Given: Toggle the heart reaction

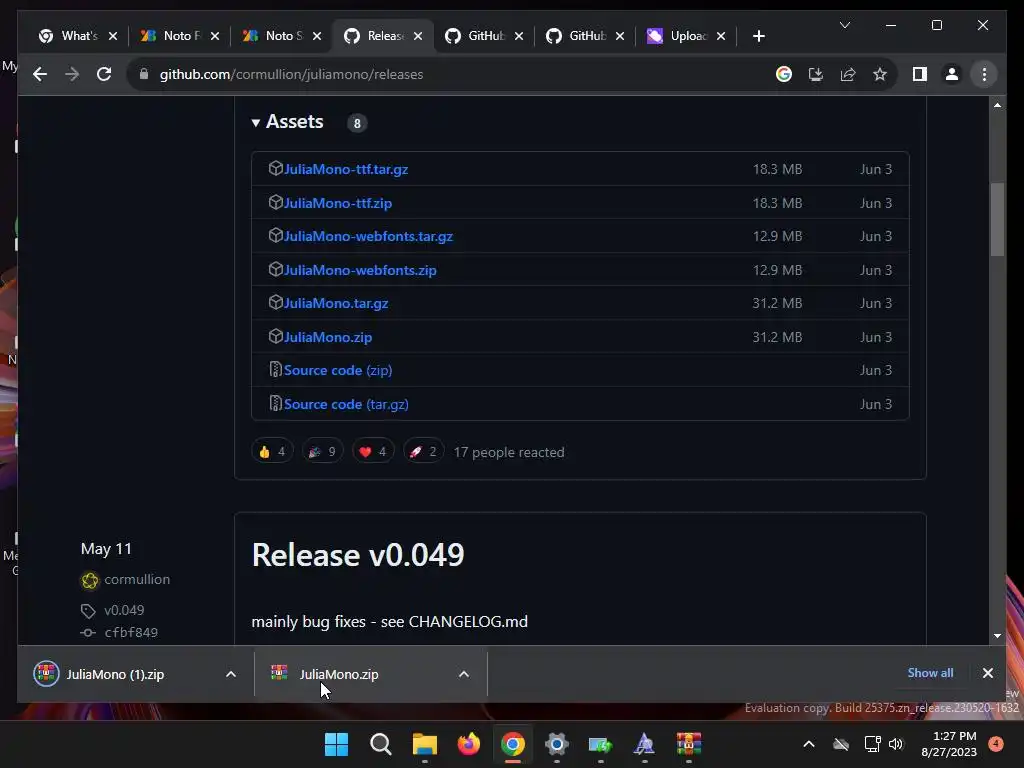Looking at the screenshot, I should pos(373,452).
